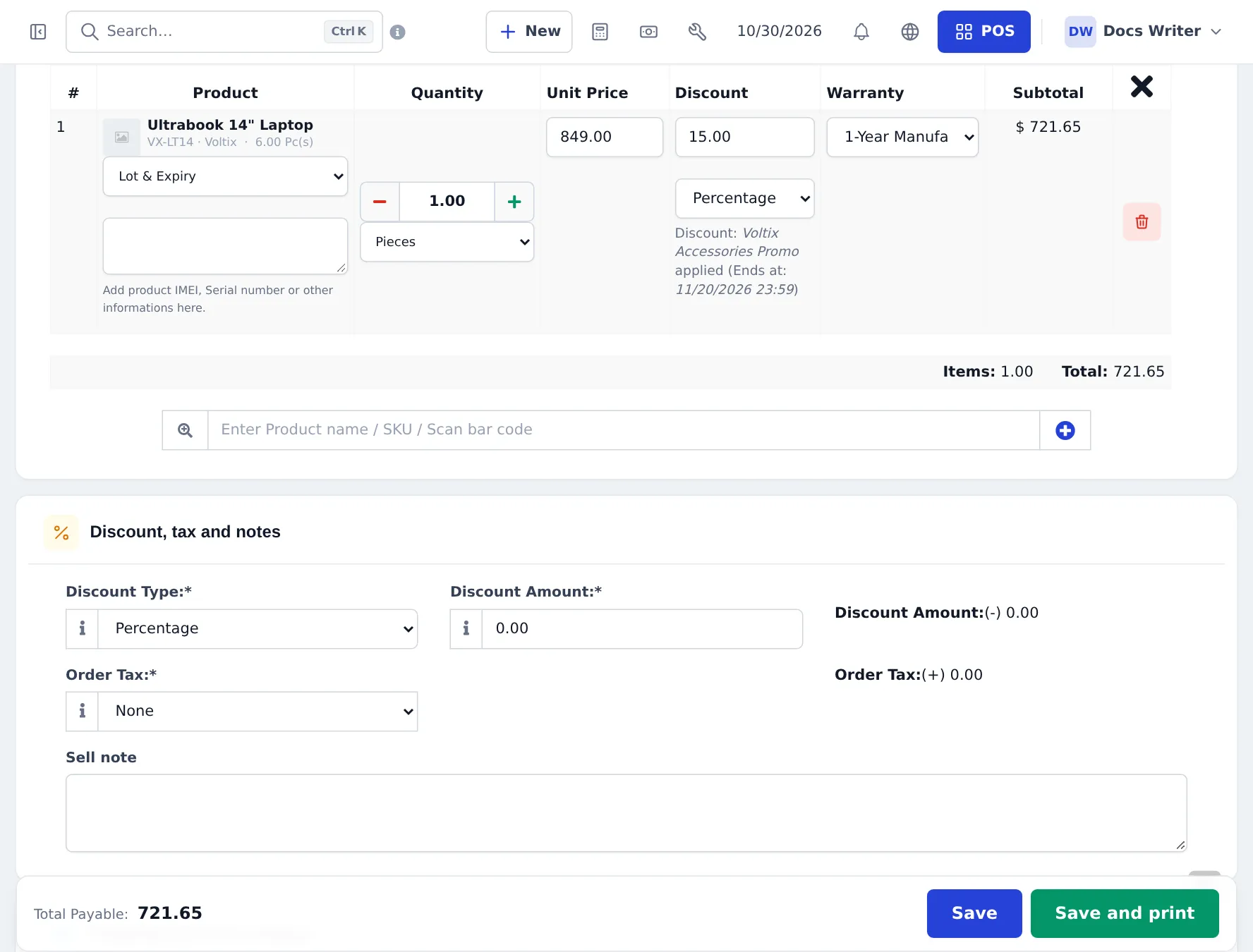Click the product name/SKU search field
The height and width of the screenshot is (952, 1253).
click(624, 430)
